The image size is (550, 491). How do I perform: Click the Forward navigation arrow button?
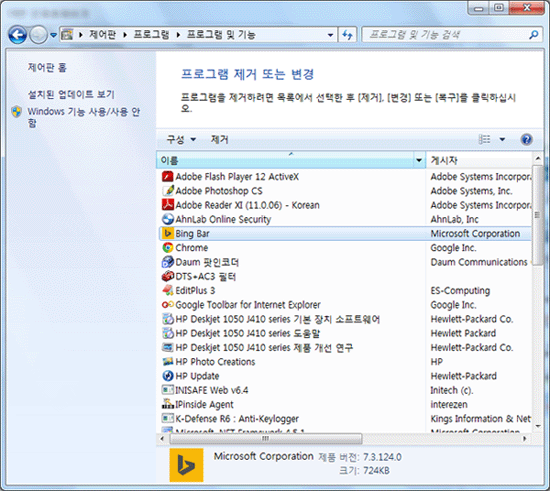point(38,35)
